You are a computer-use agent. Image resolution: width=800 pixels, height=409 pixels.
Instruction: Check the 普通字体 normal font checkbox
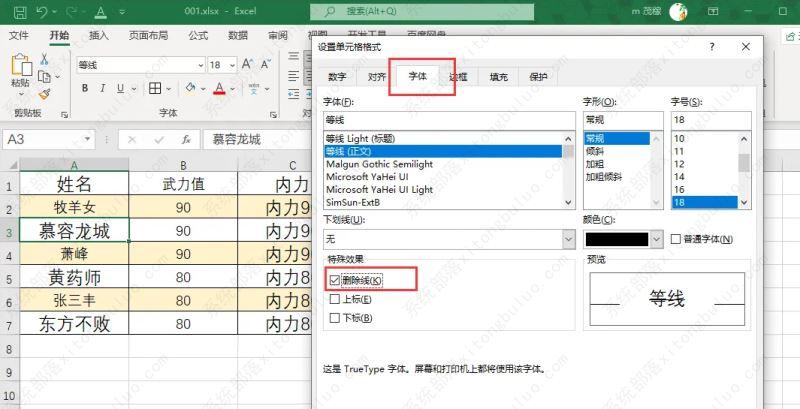[676, 239]
